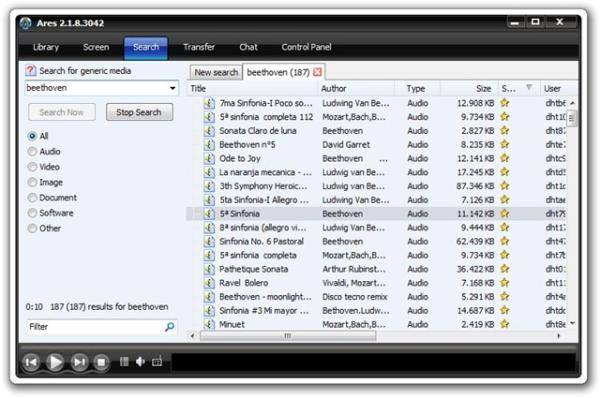Click the Stop Search button
Screen dimensions: 600x398
(139, 112)
